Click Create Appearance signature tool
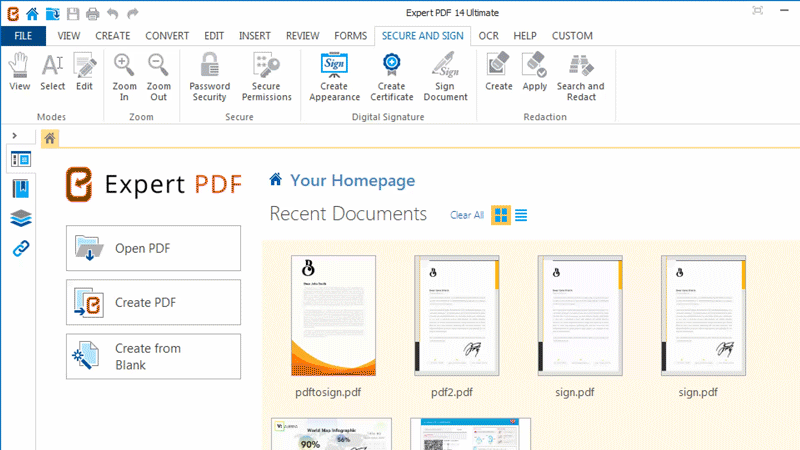 point(334,77)
